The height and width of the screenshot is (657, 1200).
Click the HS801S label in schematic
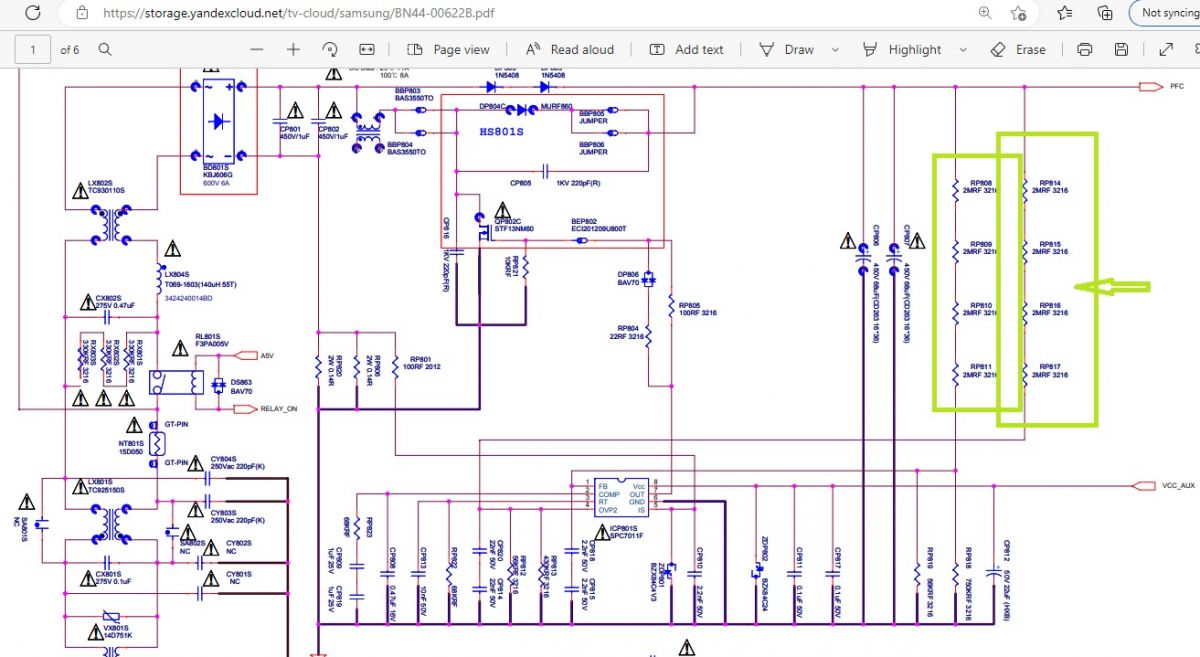click(501, 132)
